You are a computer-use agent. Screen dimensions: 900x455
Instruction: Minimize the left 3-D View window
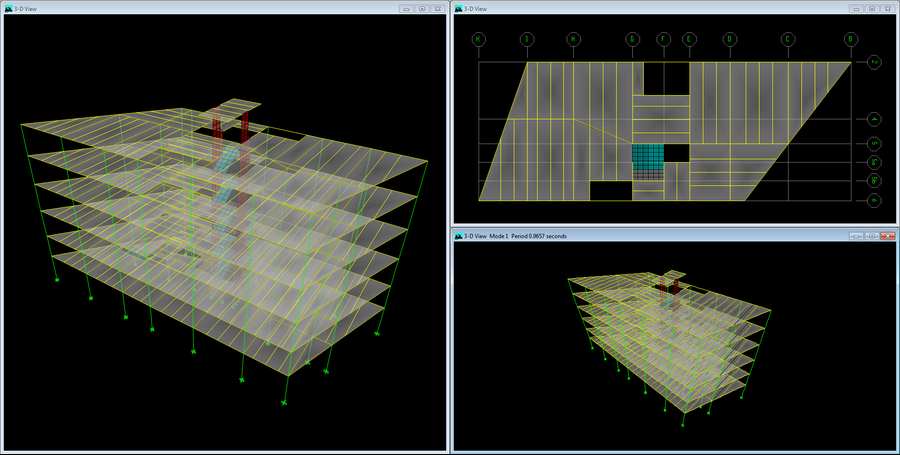point(405,8)
